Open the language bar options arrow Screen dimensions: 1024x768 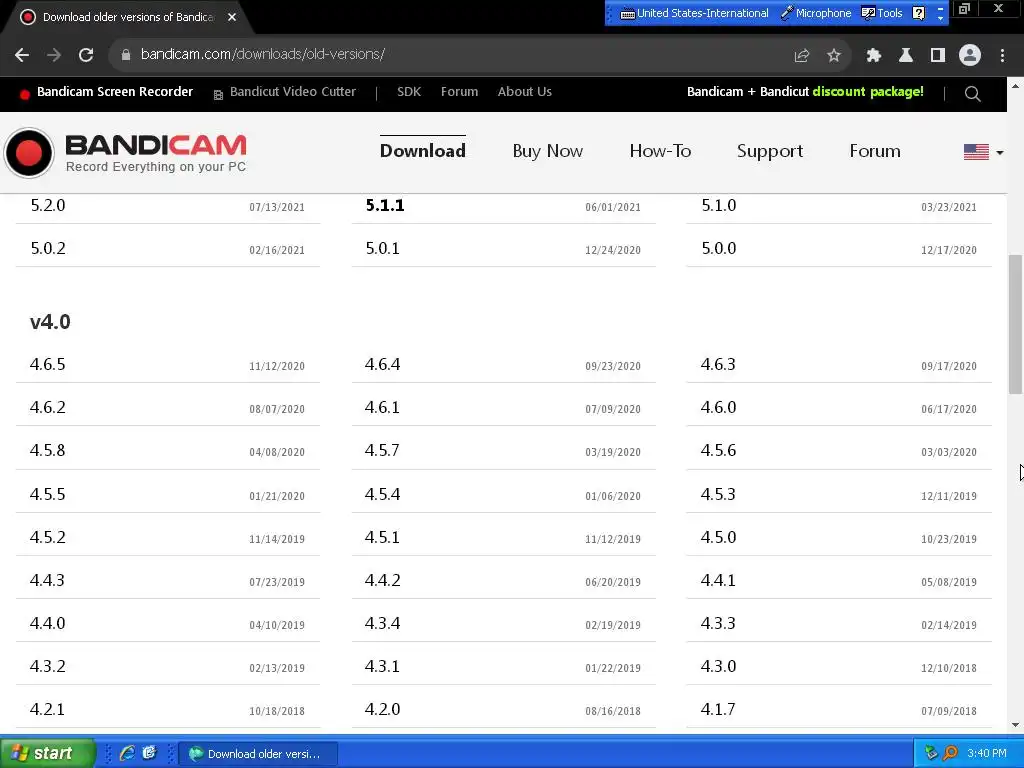[x=940, y=18]
